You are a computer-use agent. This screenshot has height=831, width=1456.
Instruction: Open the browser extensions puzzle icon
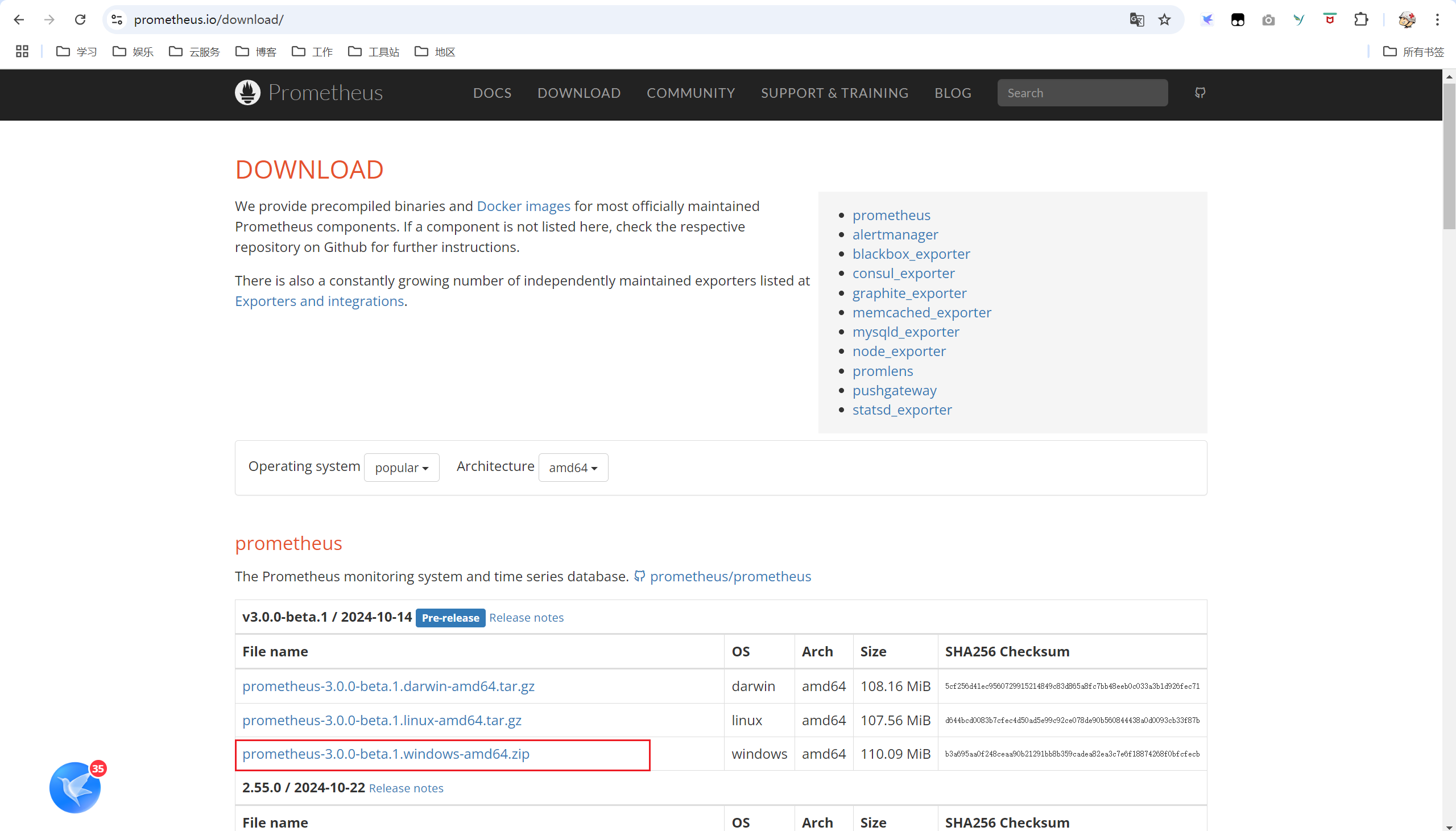coord(1360,20)
